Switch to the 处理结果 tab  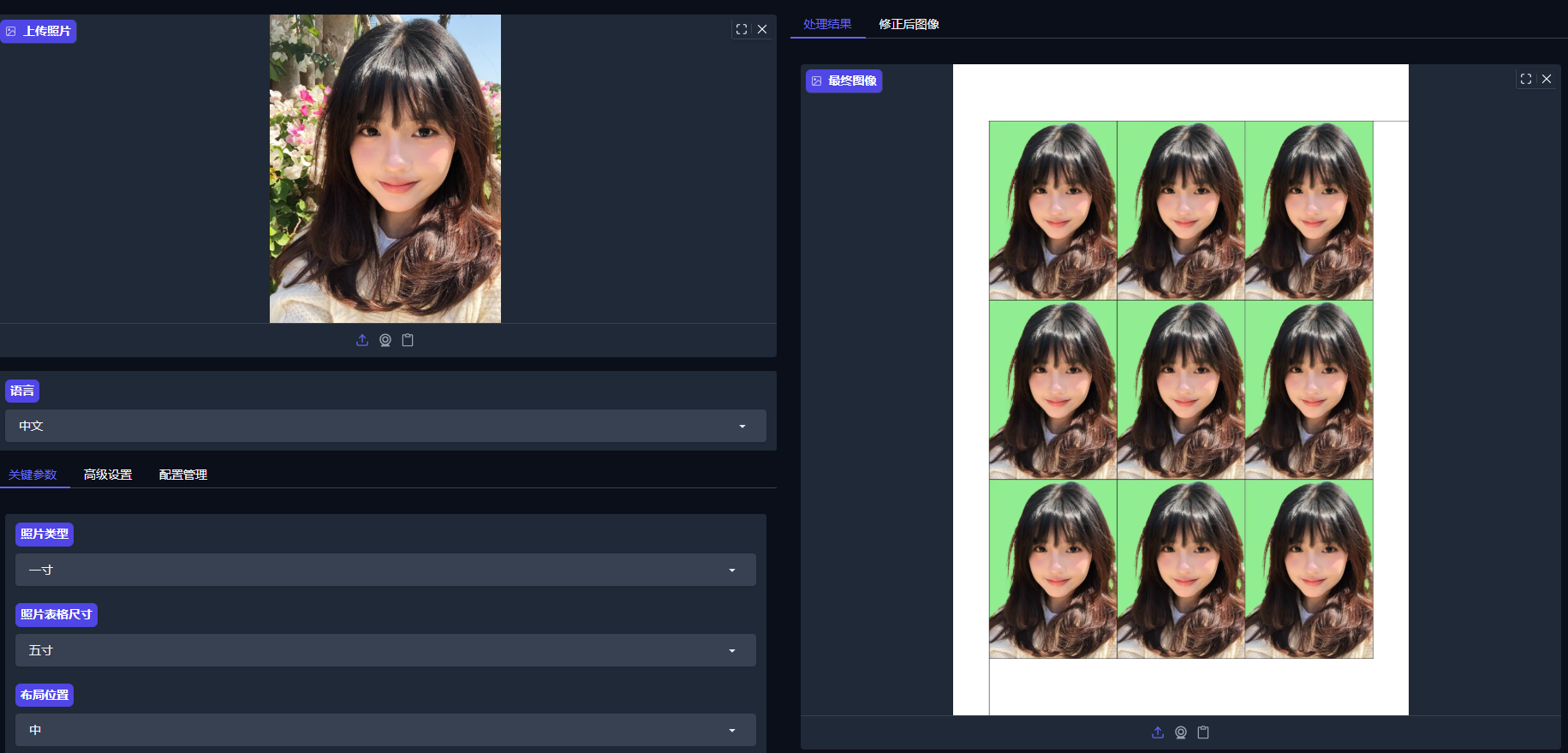pos(827,24)
